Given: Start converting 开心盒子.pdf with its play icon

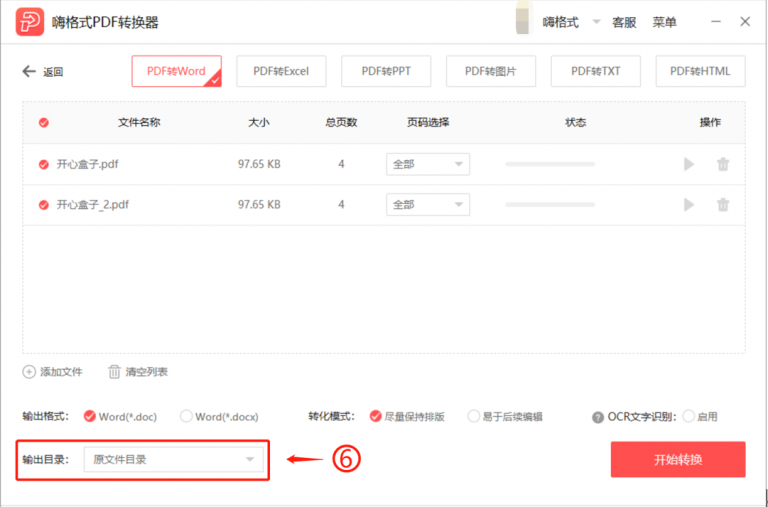Looking at the screenshot, I should 689,164.
